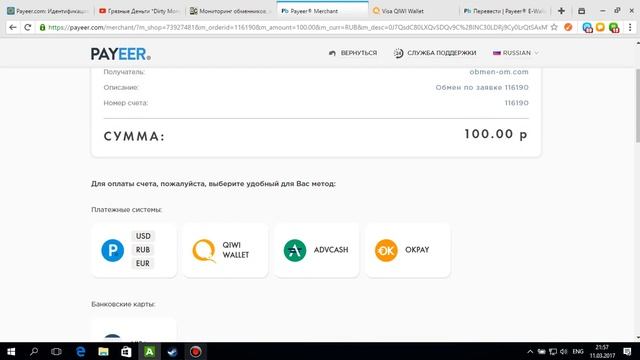
Task: Click the volume icon in system tray
Action: 564,351
